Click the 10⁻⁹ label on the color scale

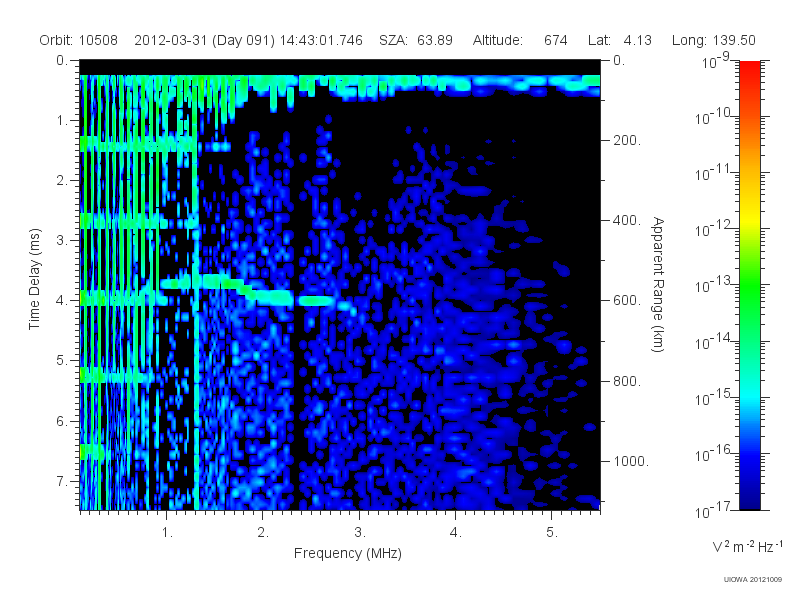[x=716, y=61]
